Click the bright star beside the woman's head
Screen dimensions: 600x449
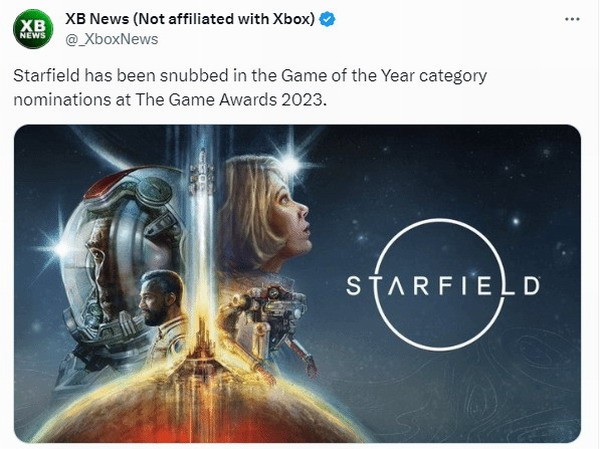pyautogui.click(x=292, y=158)
